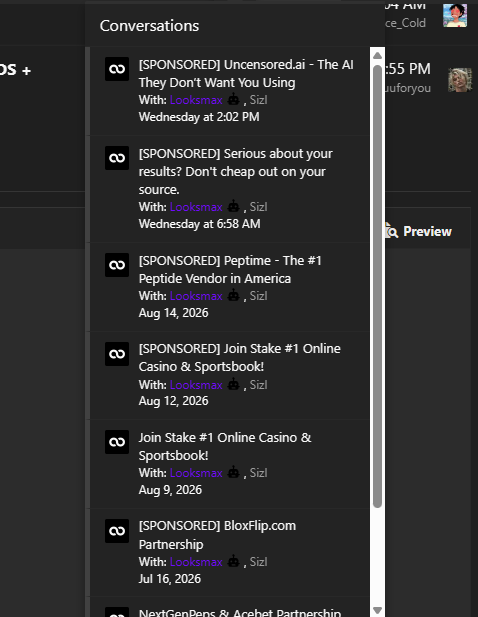Click 'Wednesday at 2:02 PM' timestamp
This screenshot has height=617, width=478.
click(x=199, y=117)
